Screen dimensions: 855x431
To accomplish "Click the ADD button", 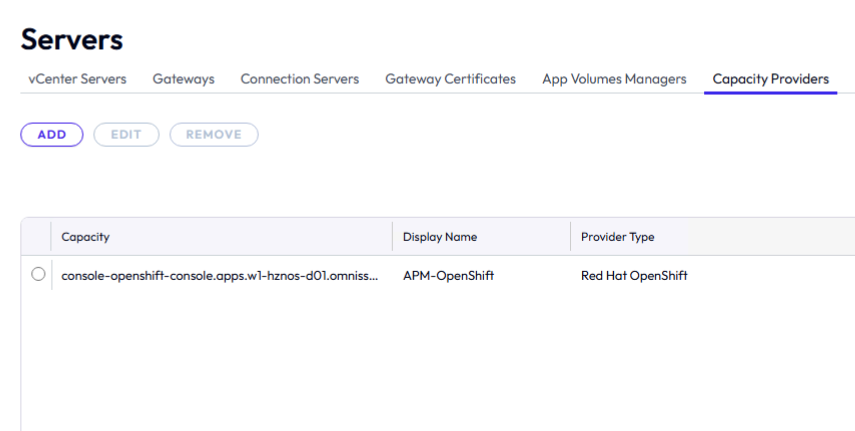I will tap(52, 135).
